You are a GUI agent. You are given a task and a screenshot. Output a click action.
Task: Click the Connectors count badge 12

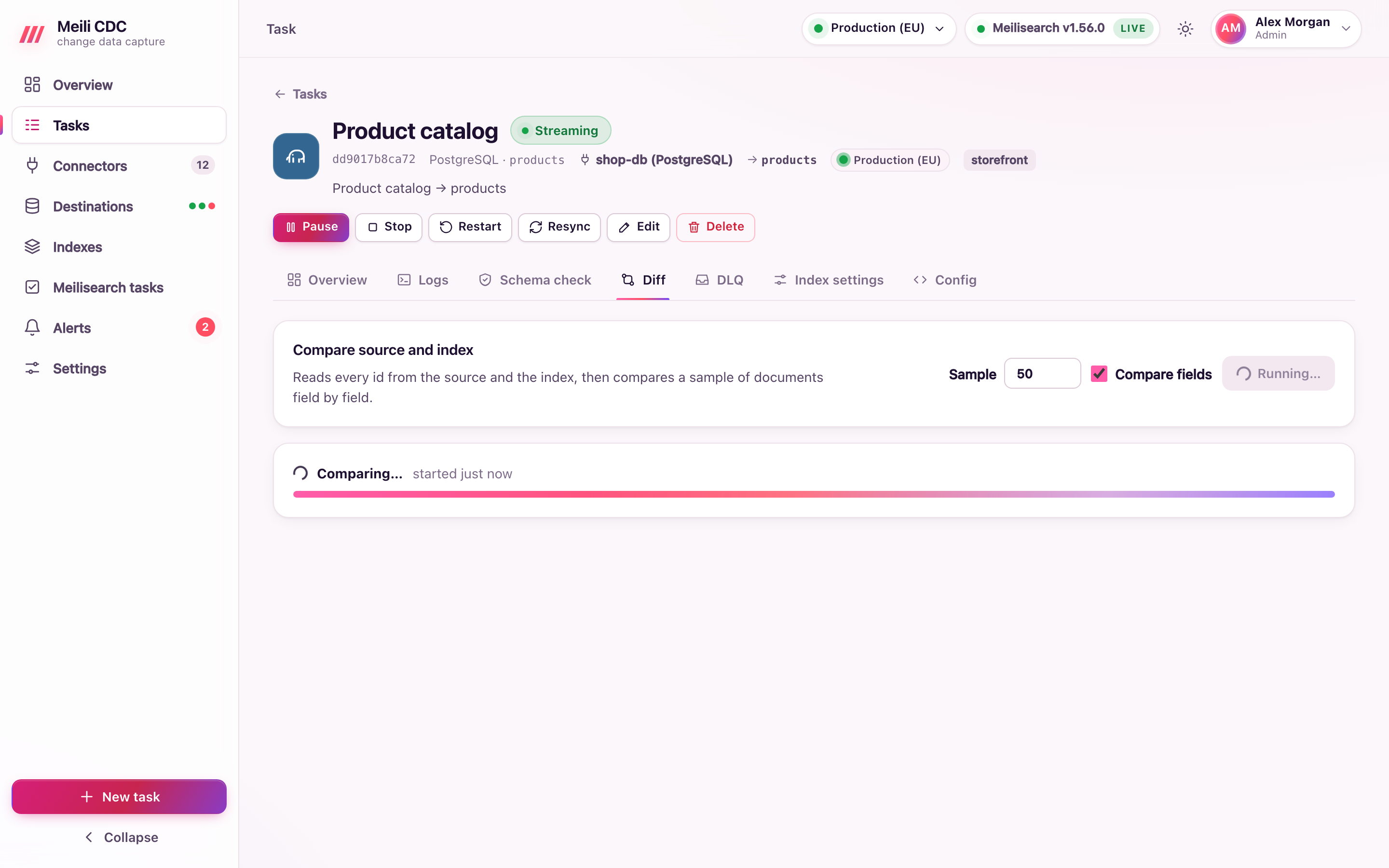coord(203,165)
